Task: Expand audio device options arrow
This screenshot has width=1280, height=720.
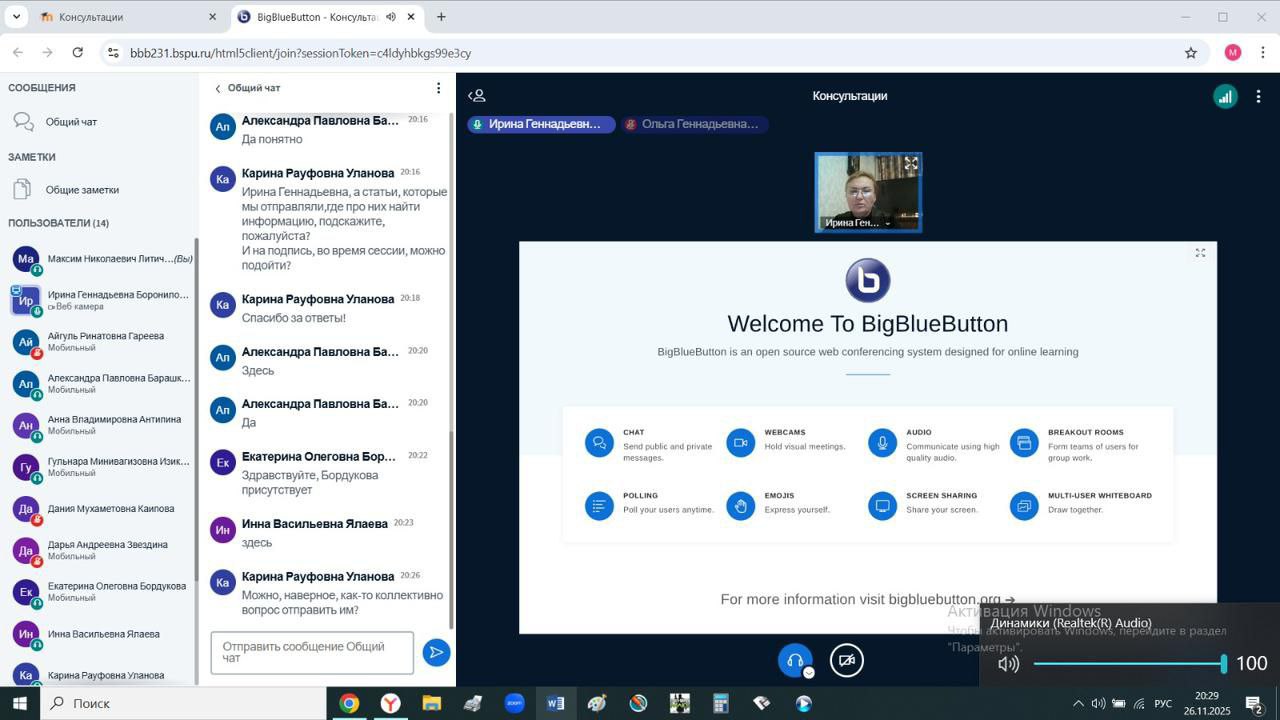Action: [809, 673]
